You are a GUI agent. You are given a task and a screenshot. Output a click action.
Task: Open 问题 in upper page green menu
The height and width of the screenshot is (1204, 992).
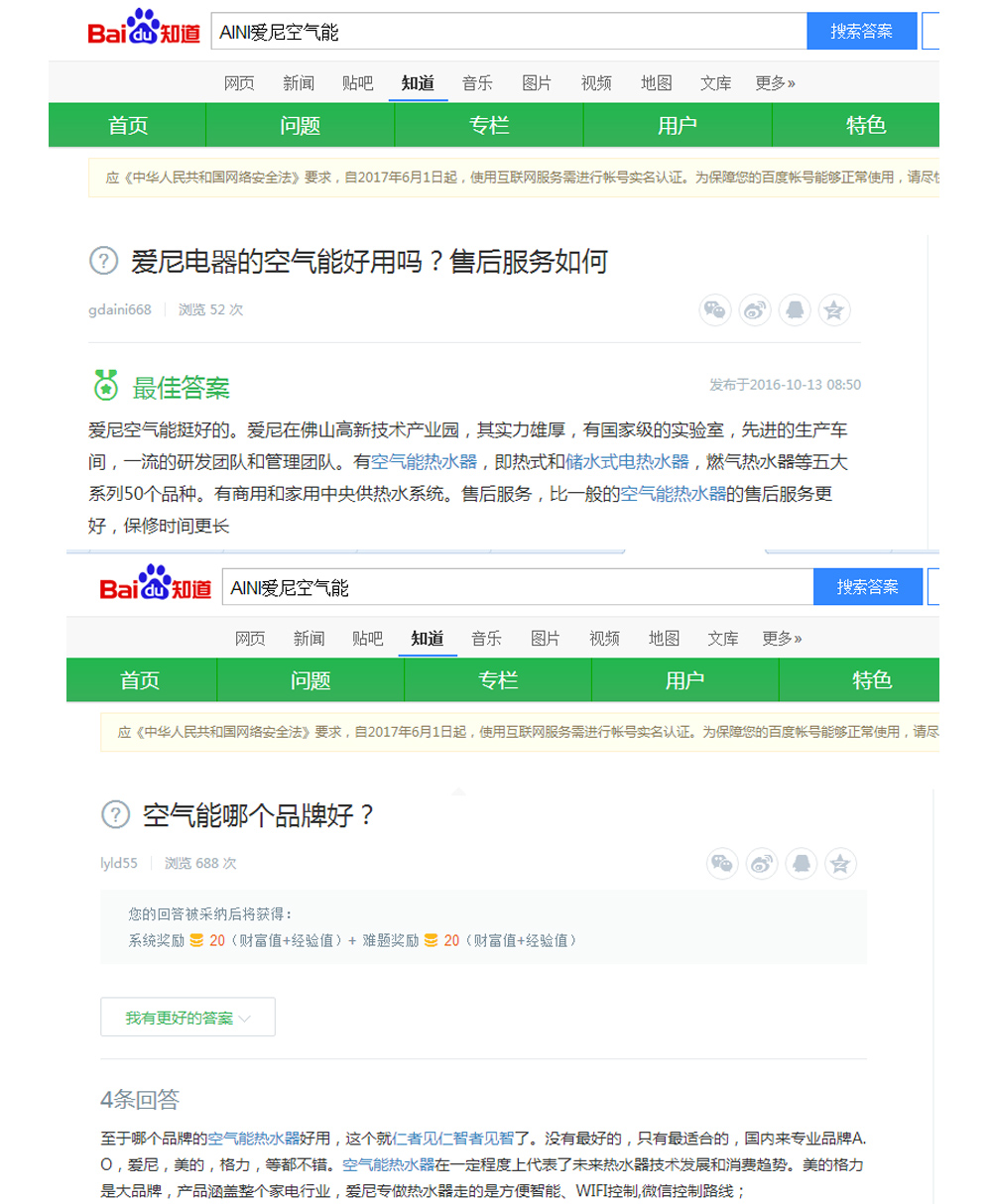pos(301,126)
